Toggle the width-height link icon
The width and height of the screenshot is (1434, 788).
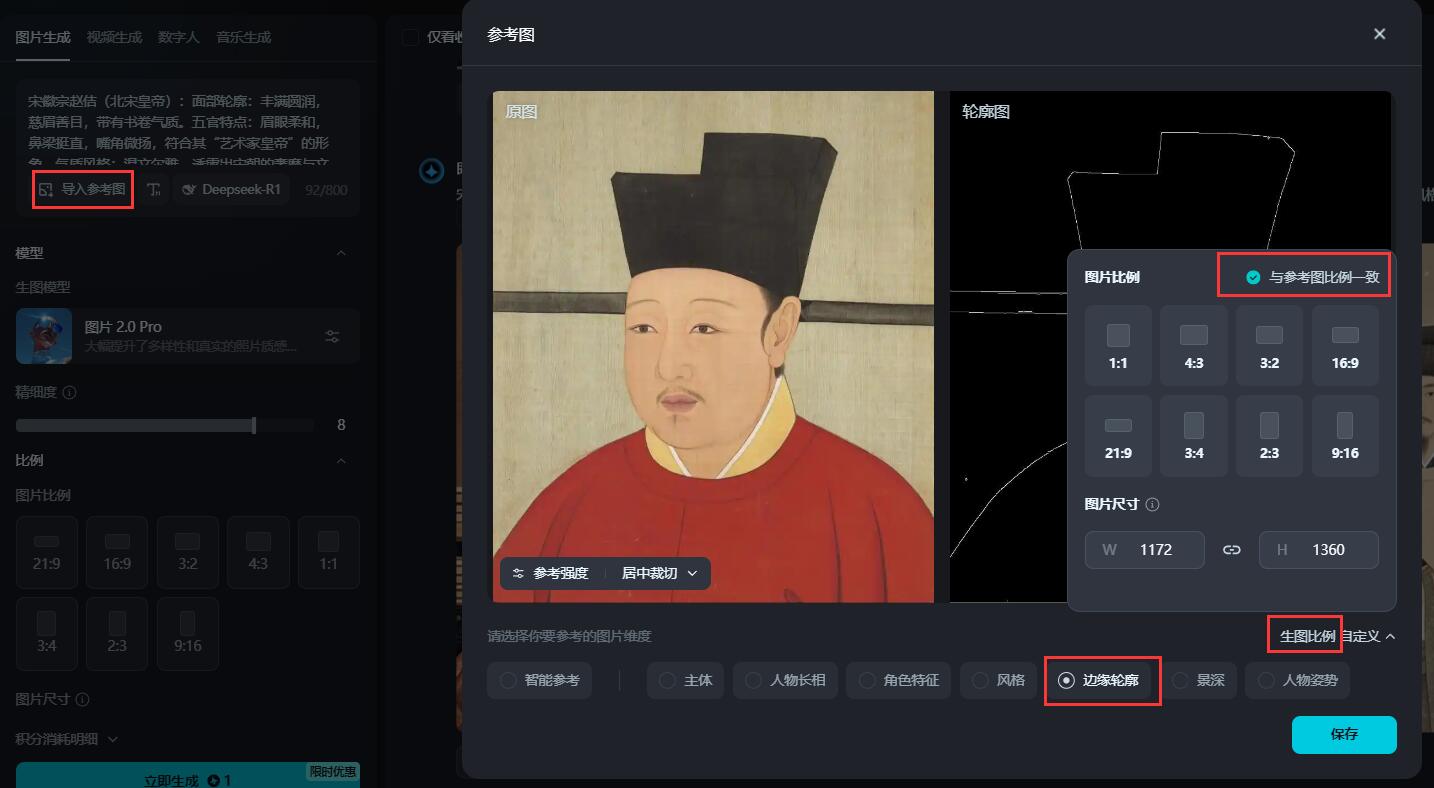point(1231,550)
